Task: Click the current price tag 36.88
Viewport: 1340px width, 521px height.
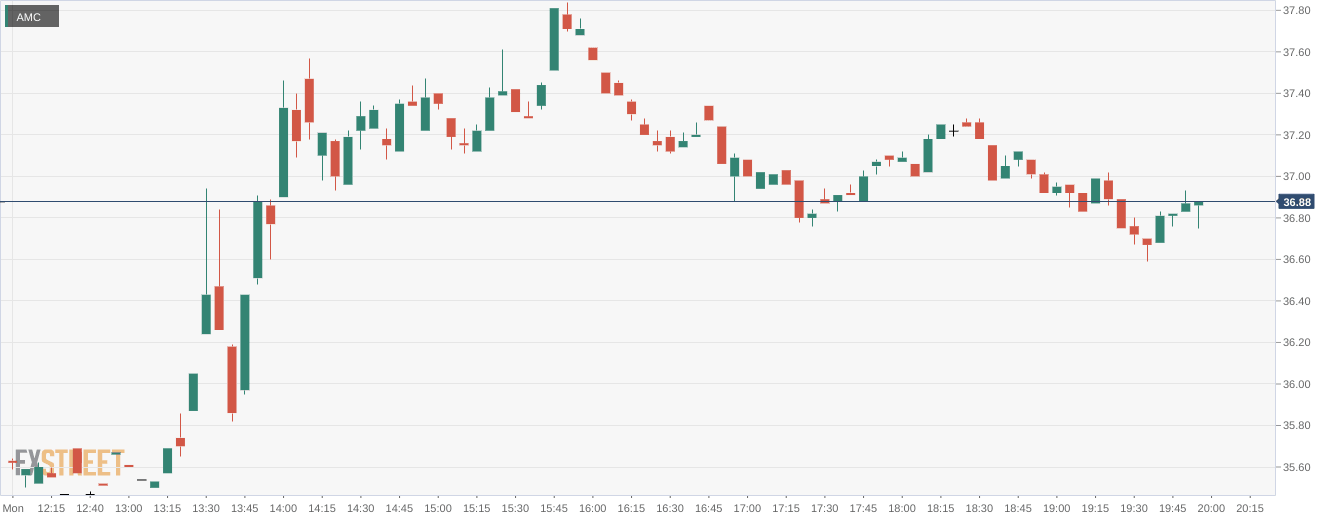Action: tap(1295, 202)
